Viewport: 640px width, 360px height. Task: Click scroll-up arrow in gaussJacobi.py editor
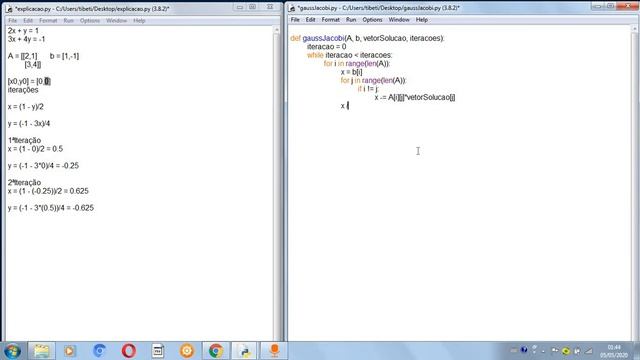[x=634, y=29]
